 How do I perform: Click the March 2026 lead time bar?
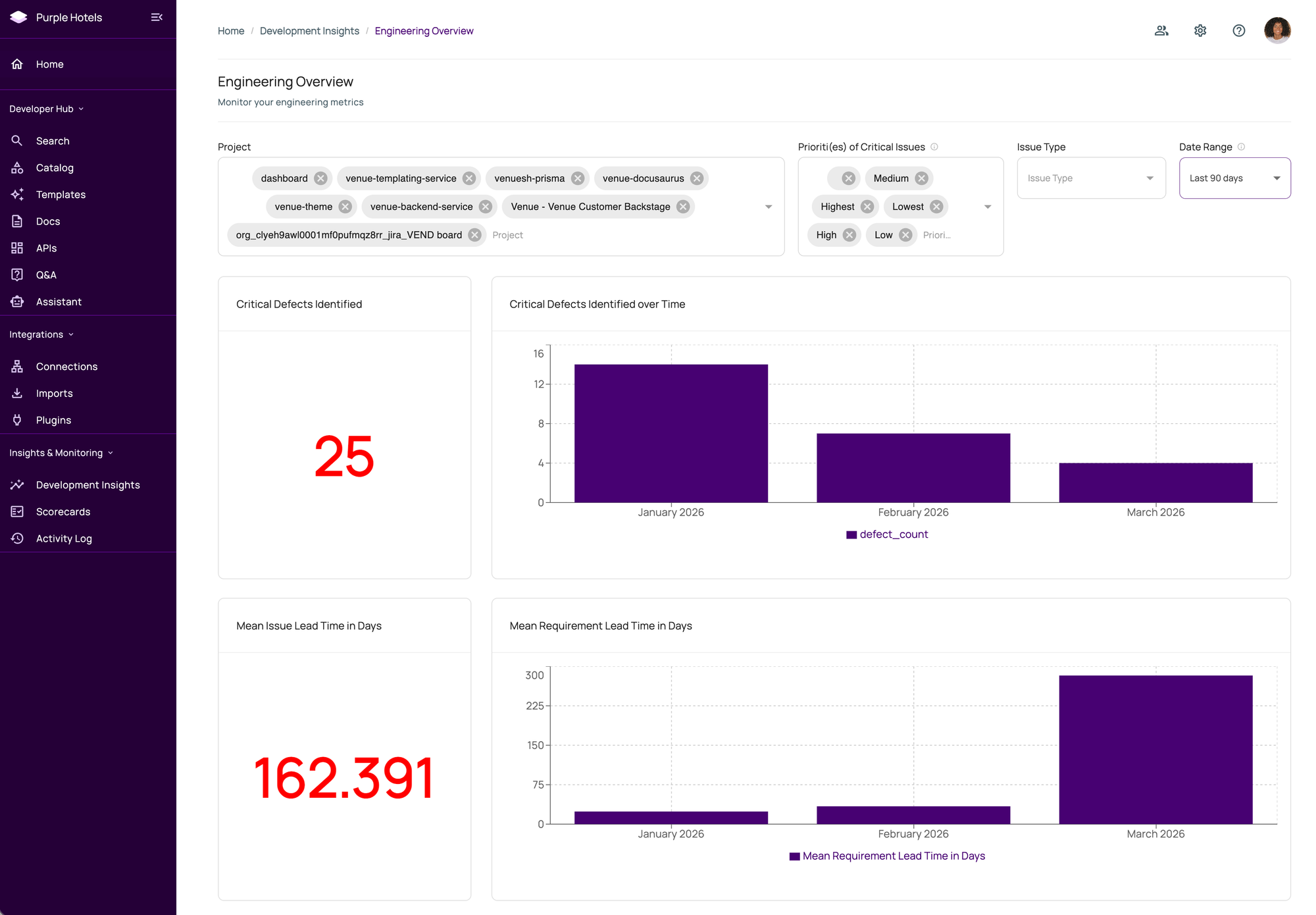coord(1155,750)
